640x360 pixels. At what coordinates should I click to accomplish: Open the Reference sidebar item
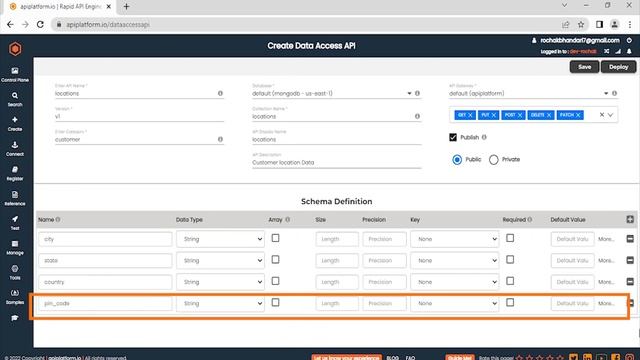[15, 198]
